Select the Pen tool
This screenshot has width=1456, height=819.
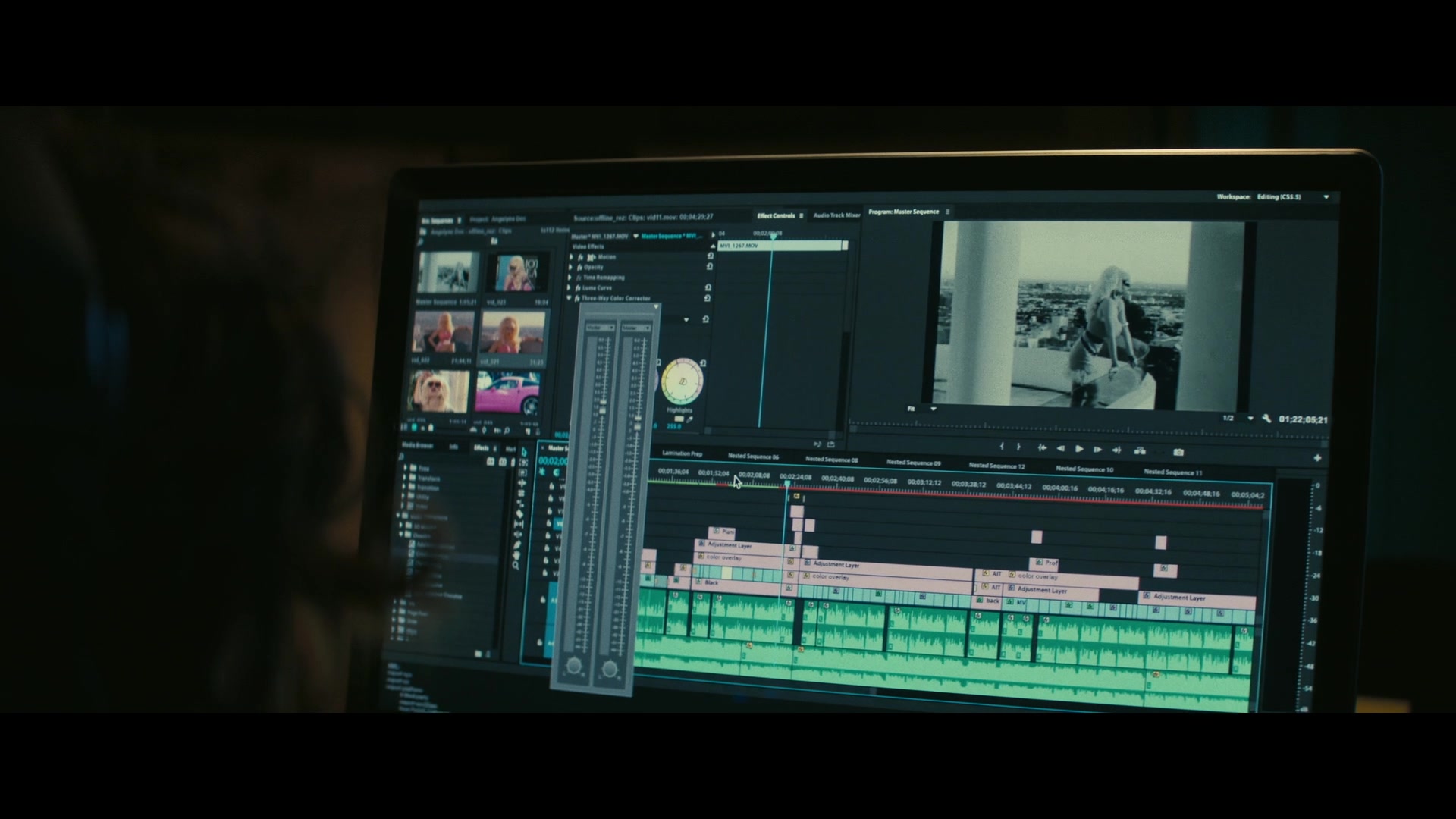[x=519, y=544]
